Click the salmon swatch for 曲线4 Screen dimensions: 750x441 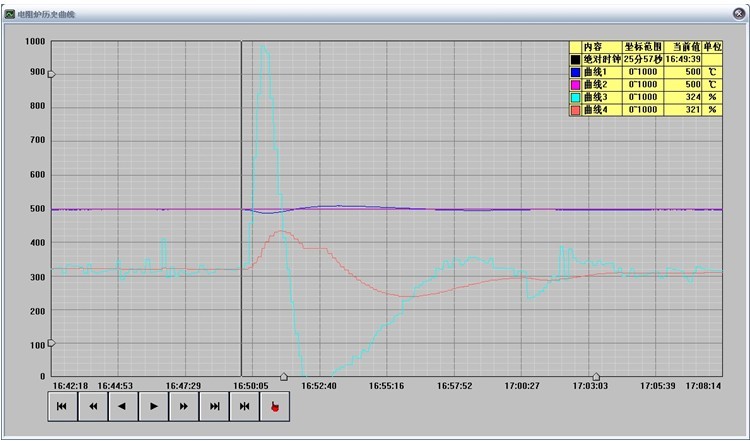pos(575,109)
